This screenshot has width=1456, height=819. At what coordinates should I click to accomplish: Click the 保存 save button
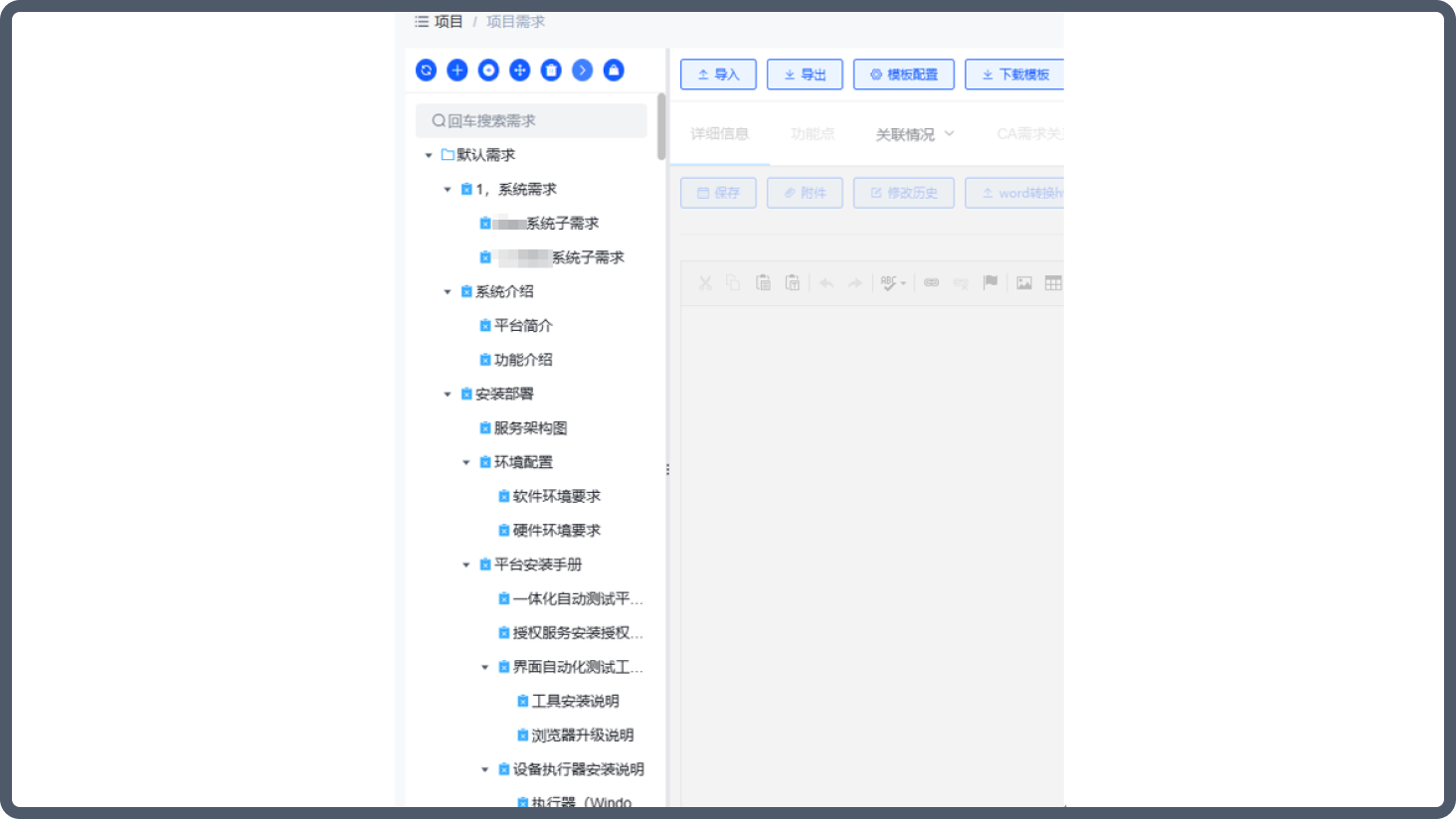click(x=718, y=193)
